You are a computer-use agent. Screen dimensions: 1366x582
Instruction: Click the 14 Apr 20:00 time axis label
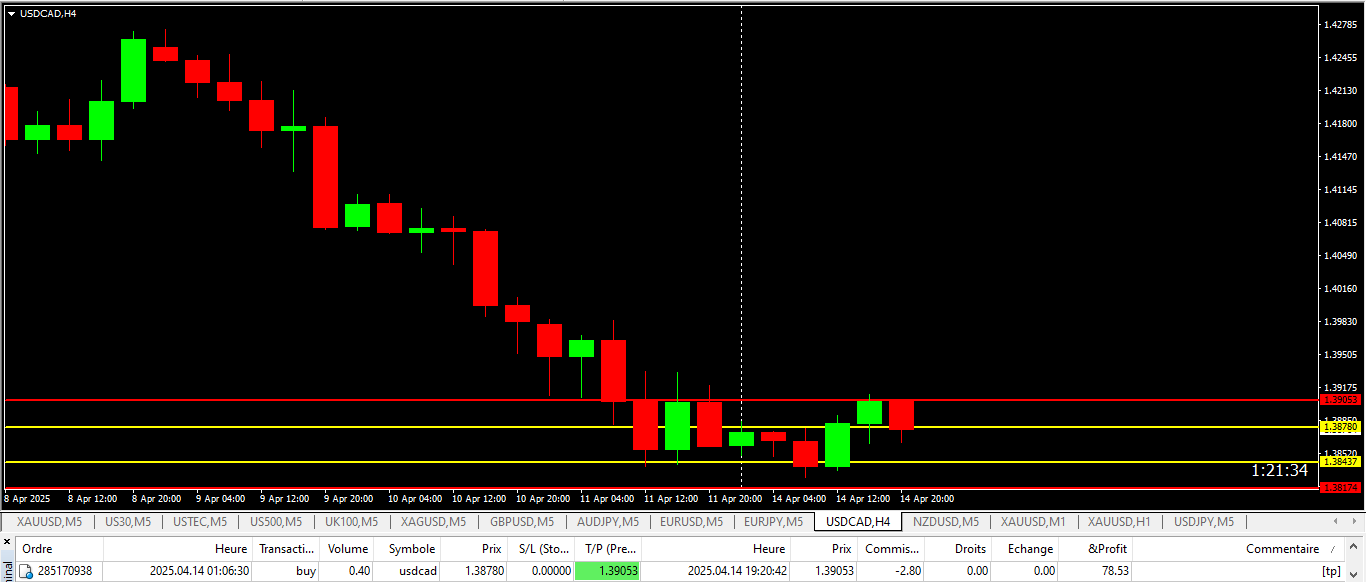click(927, 498)
